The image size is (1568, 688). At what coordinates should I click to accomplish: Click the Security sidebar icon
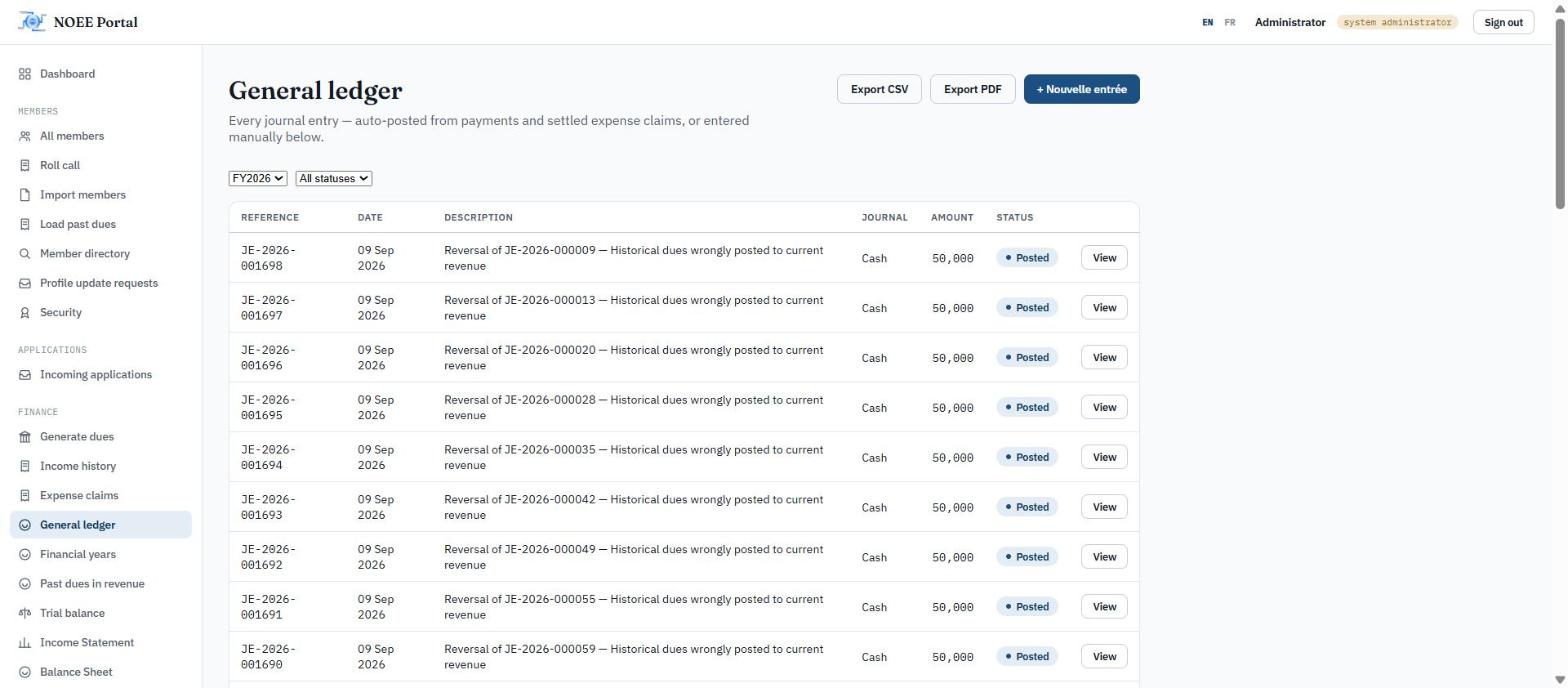click(25, 313)
